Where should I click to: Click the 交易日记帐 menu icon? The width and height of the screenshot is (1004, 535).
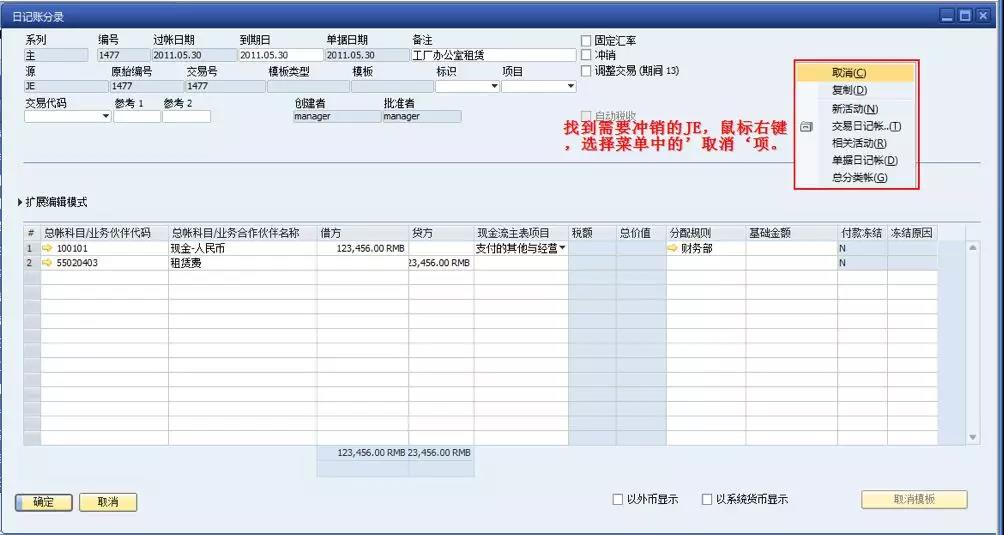806,126
